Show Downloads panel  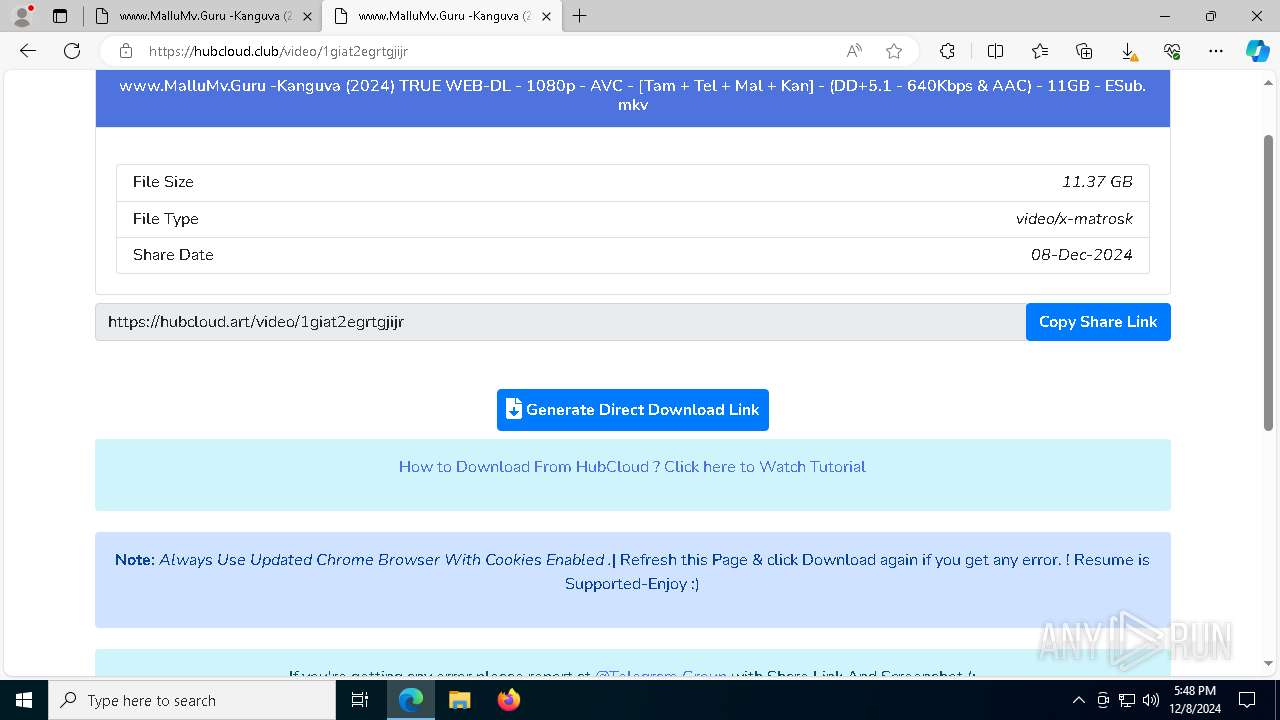pyautogui.click(x=1128, y=51)
